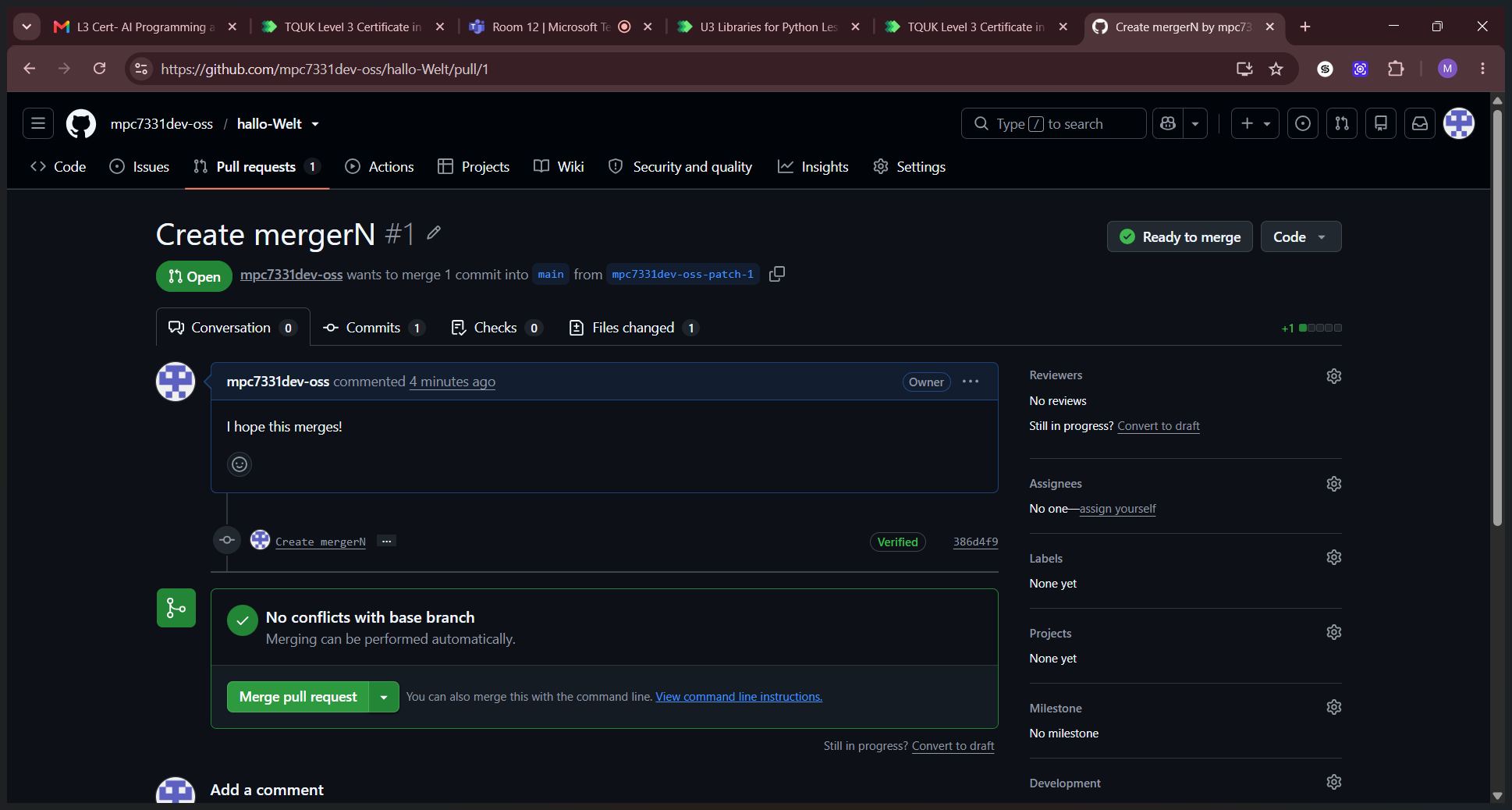The height and width of the screenshot is (810, 1512).
Task: Open the repository Settings tab
Action: [910, 167]
